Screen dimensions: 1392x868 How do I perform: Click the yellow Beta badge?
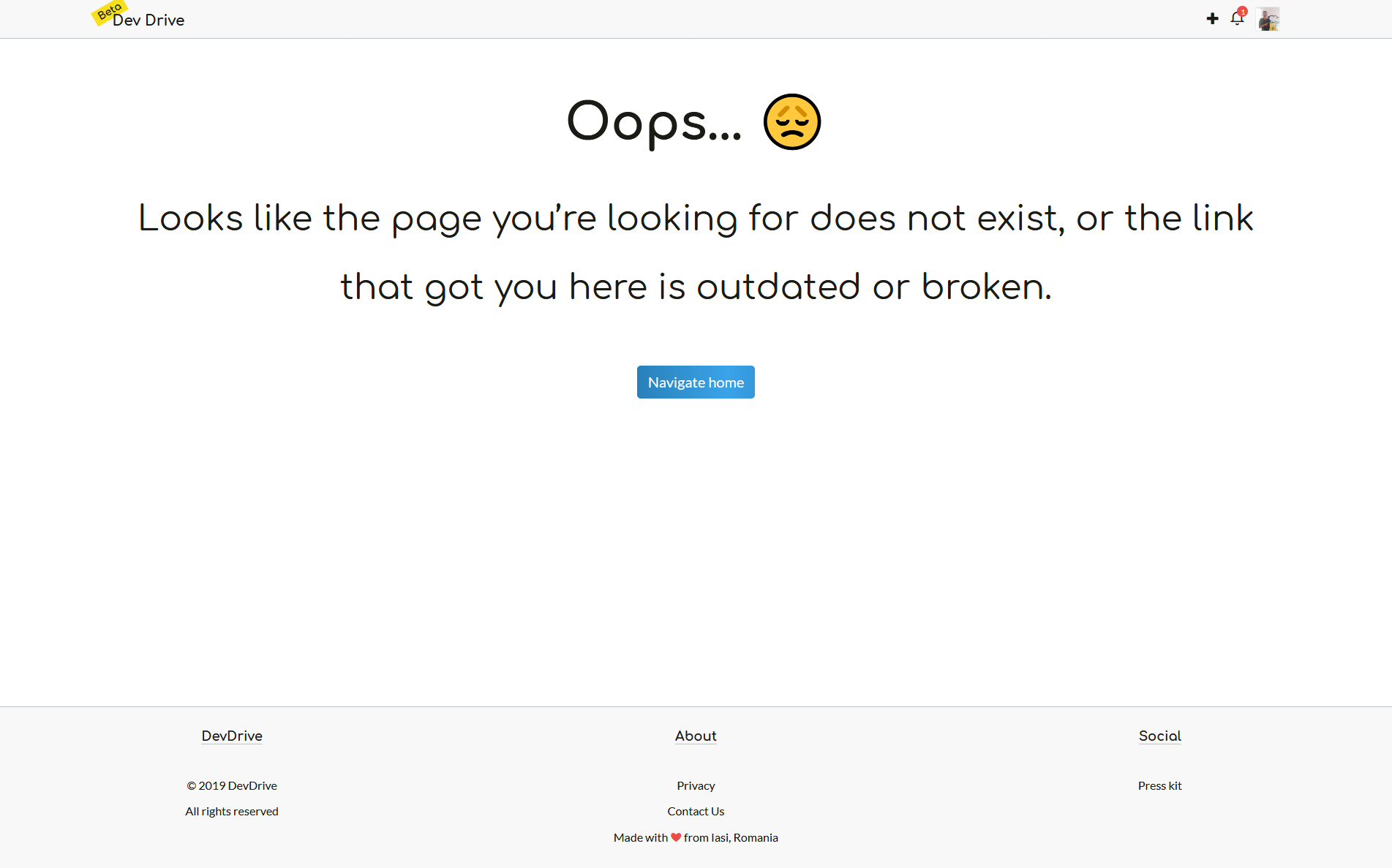[x=108, y=12]
